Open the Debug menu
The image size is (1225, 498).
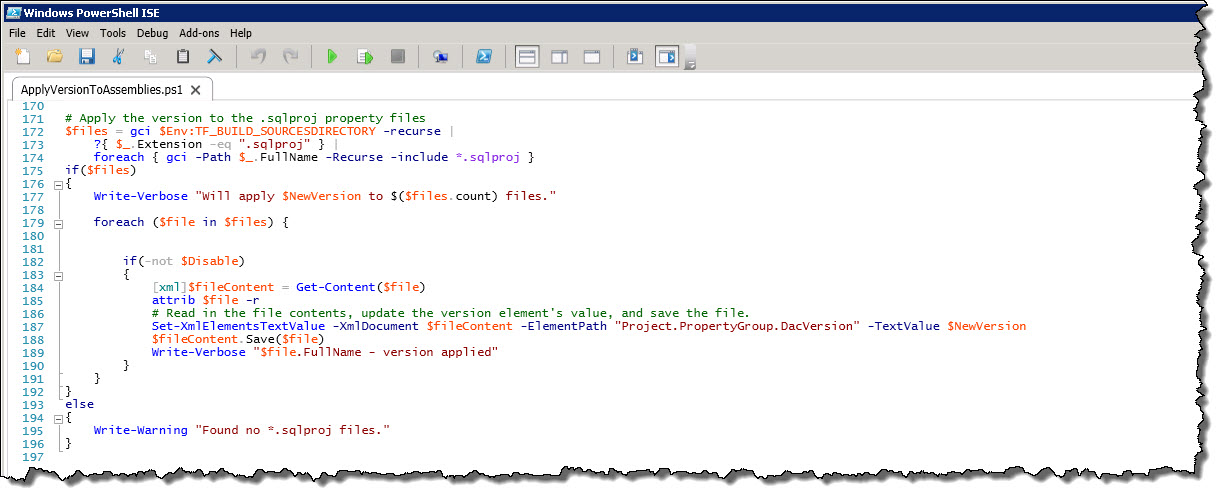pyautogui.click(x=153, y=33)
